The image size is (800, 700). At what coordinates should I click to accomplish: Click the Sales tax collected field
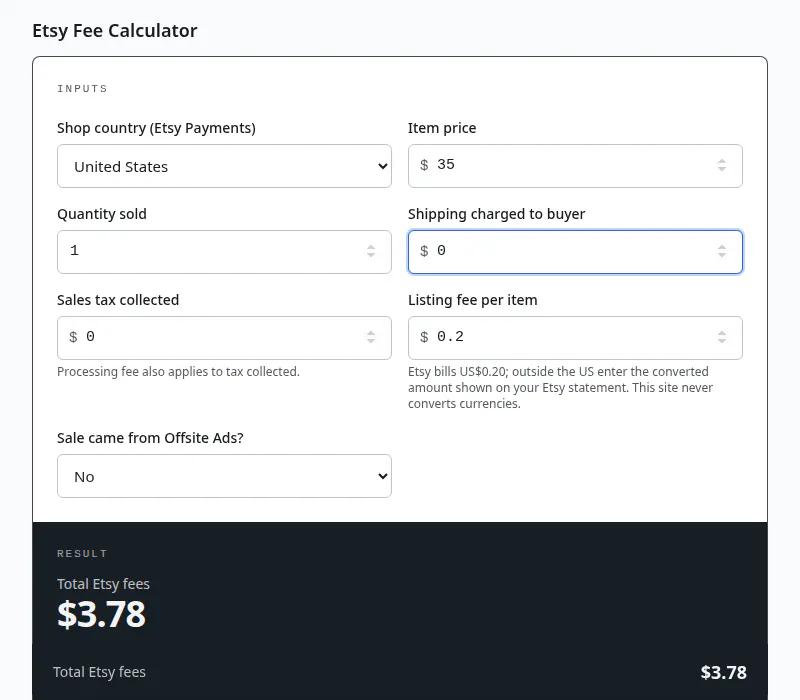(224, 338)
